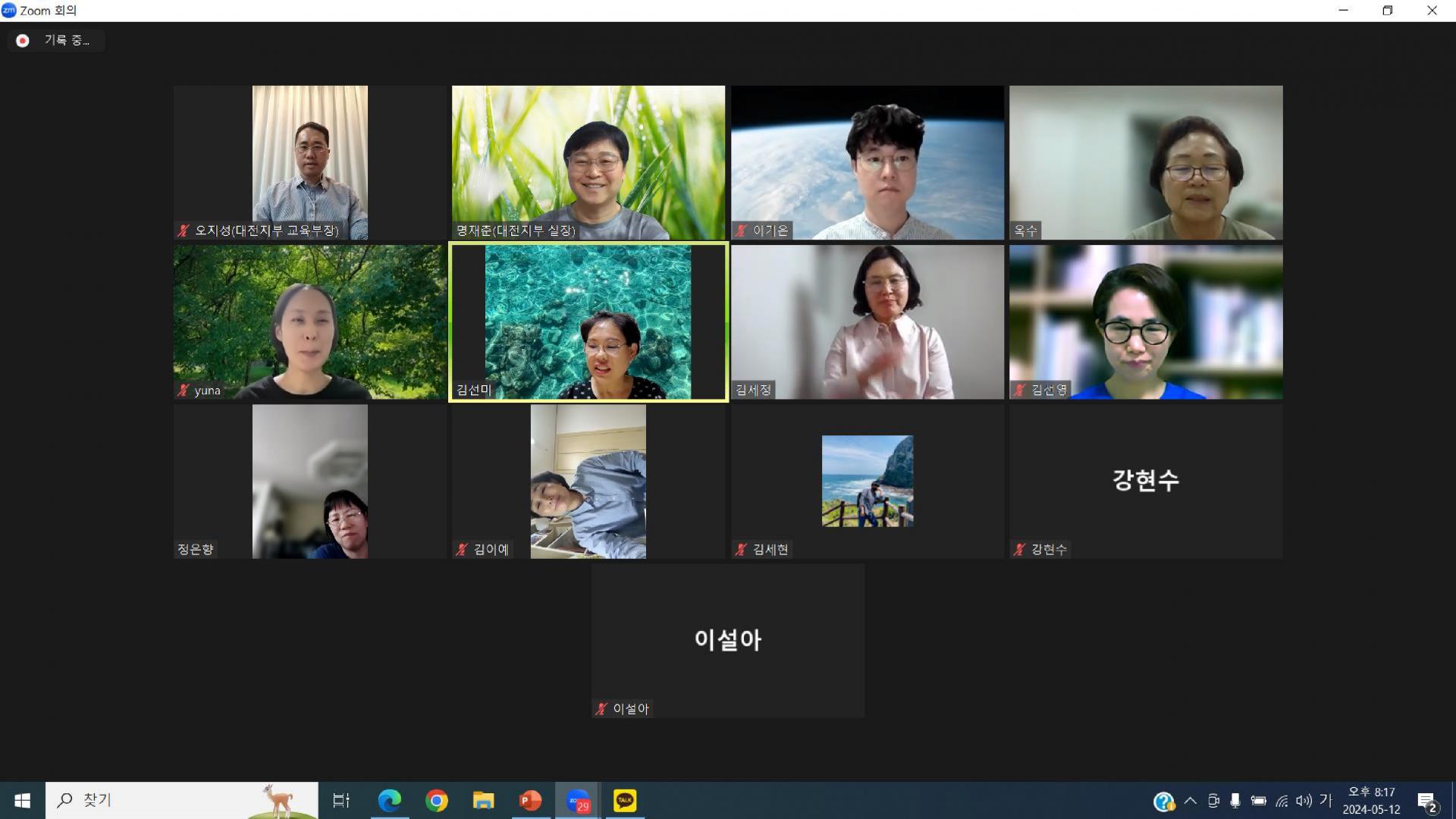Open File Explorer from taskbar
Image resolution: width=1456 pixels, height=819 pixels.
tap(484, 801)
